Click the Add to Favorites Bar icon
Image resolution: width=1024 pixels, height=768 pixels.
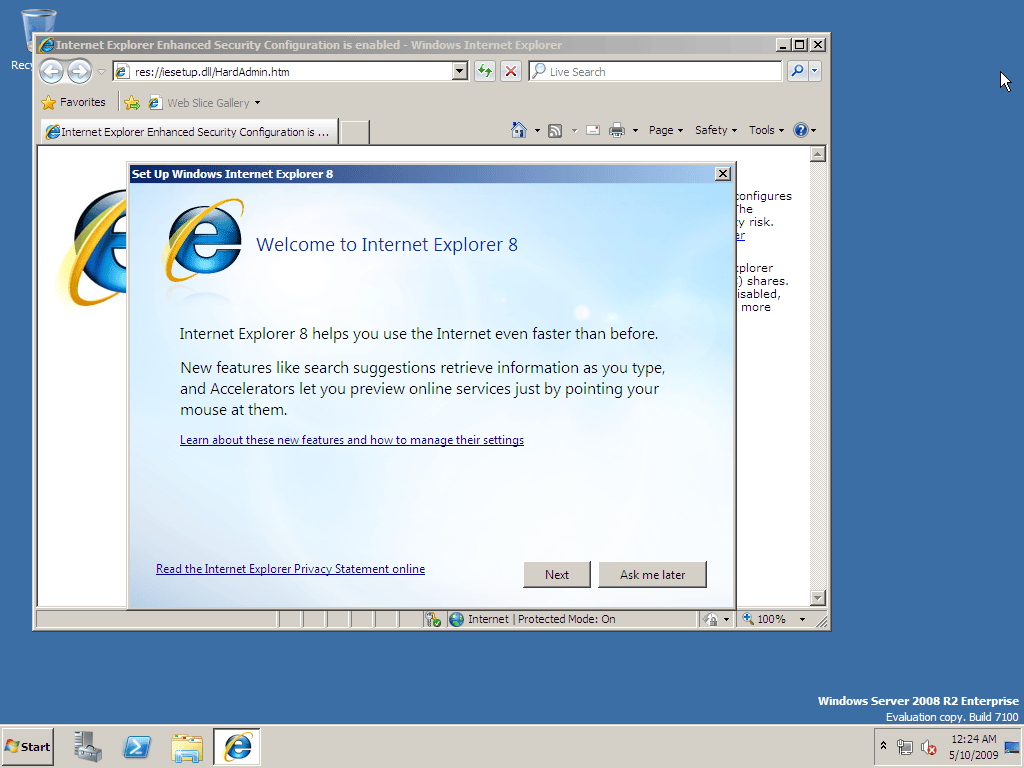132,103
